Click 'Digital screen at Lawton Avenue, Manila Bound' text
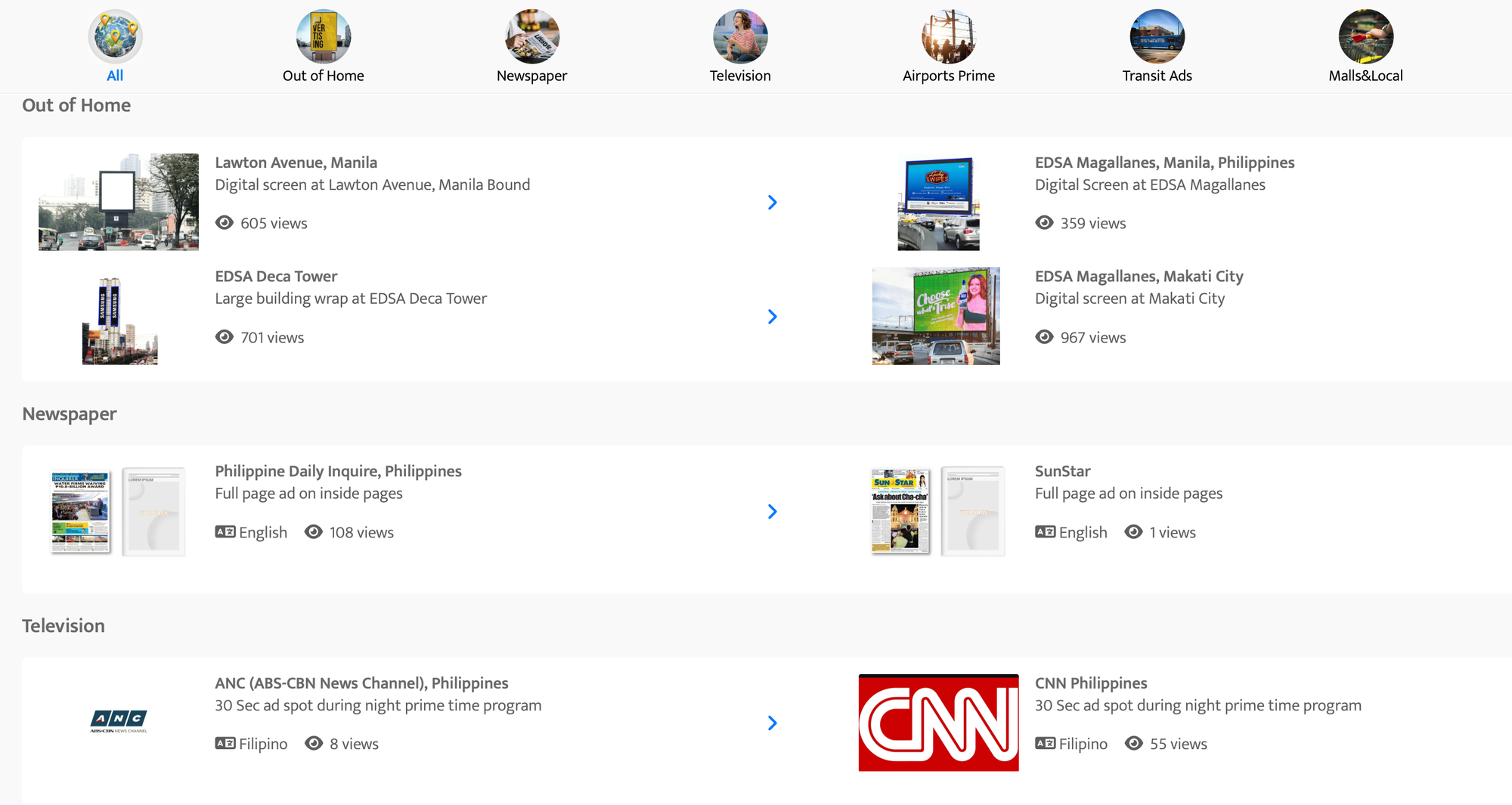 tap(372, 185)
